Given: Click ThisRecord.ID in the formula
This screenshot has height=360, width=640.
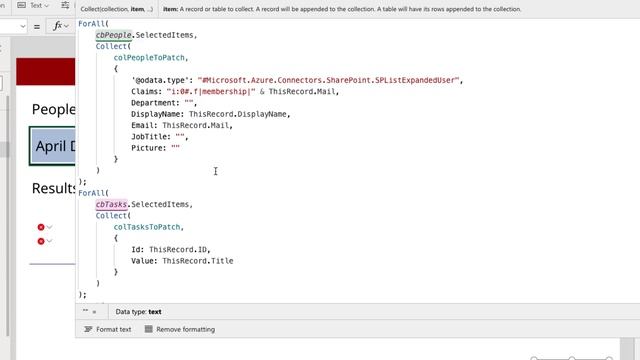Looking at the screenshot, I should pyautogui.click(x=178, y=249).
